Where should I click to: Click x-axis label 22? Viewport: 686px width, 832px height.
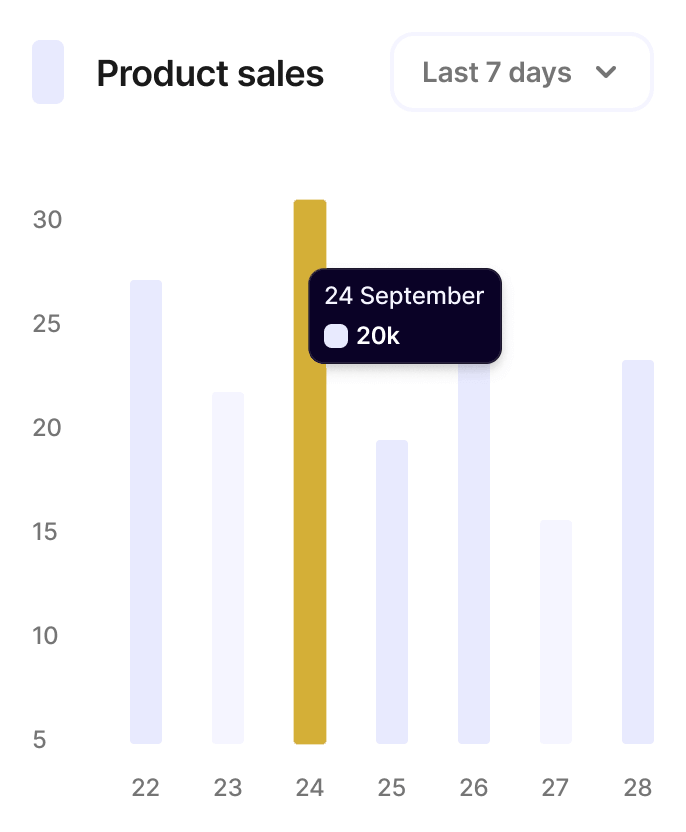[x=146, y=788]
